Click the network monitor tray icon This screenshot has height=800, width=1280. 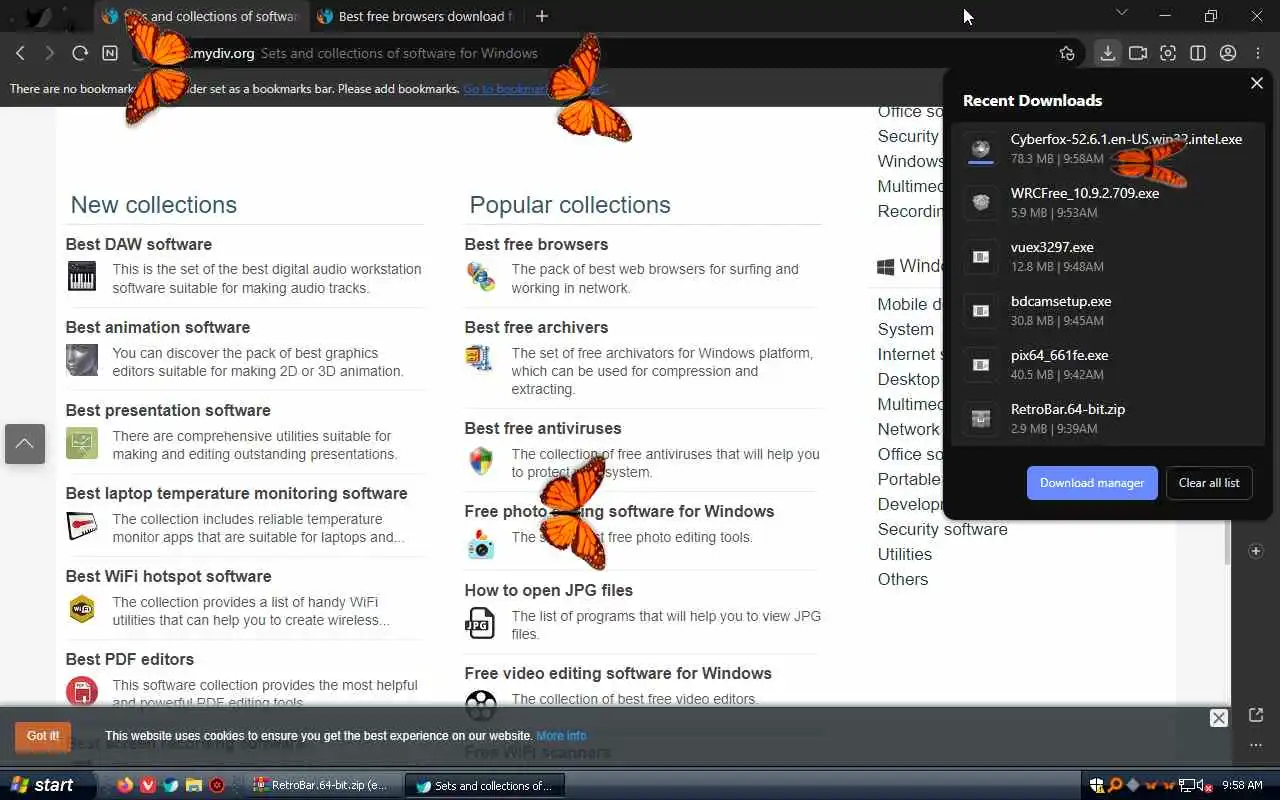point(1189,785)
